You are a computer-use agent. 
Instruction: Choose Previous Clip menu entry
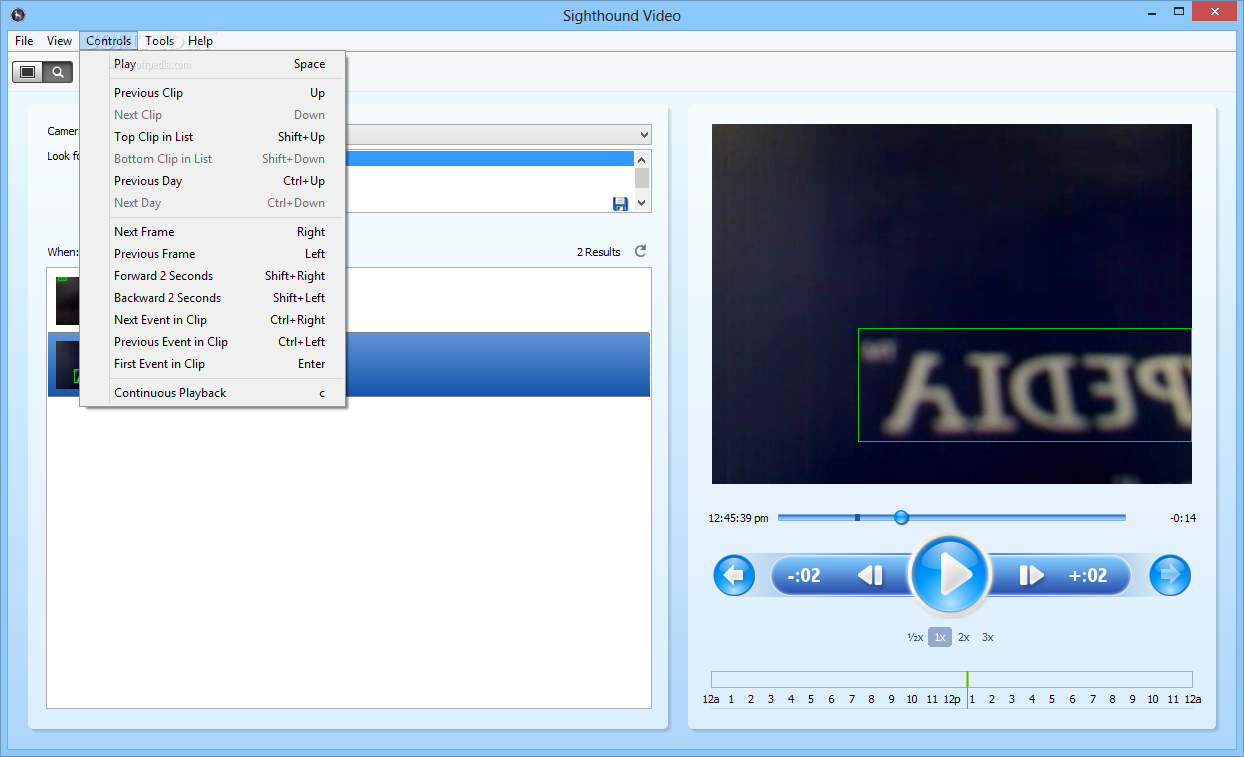point(213,93)
